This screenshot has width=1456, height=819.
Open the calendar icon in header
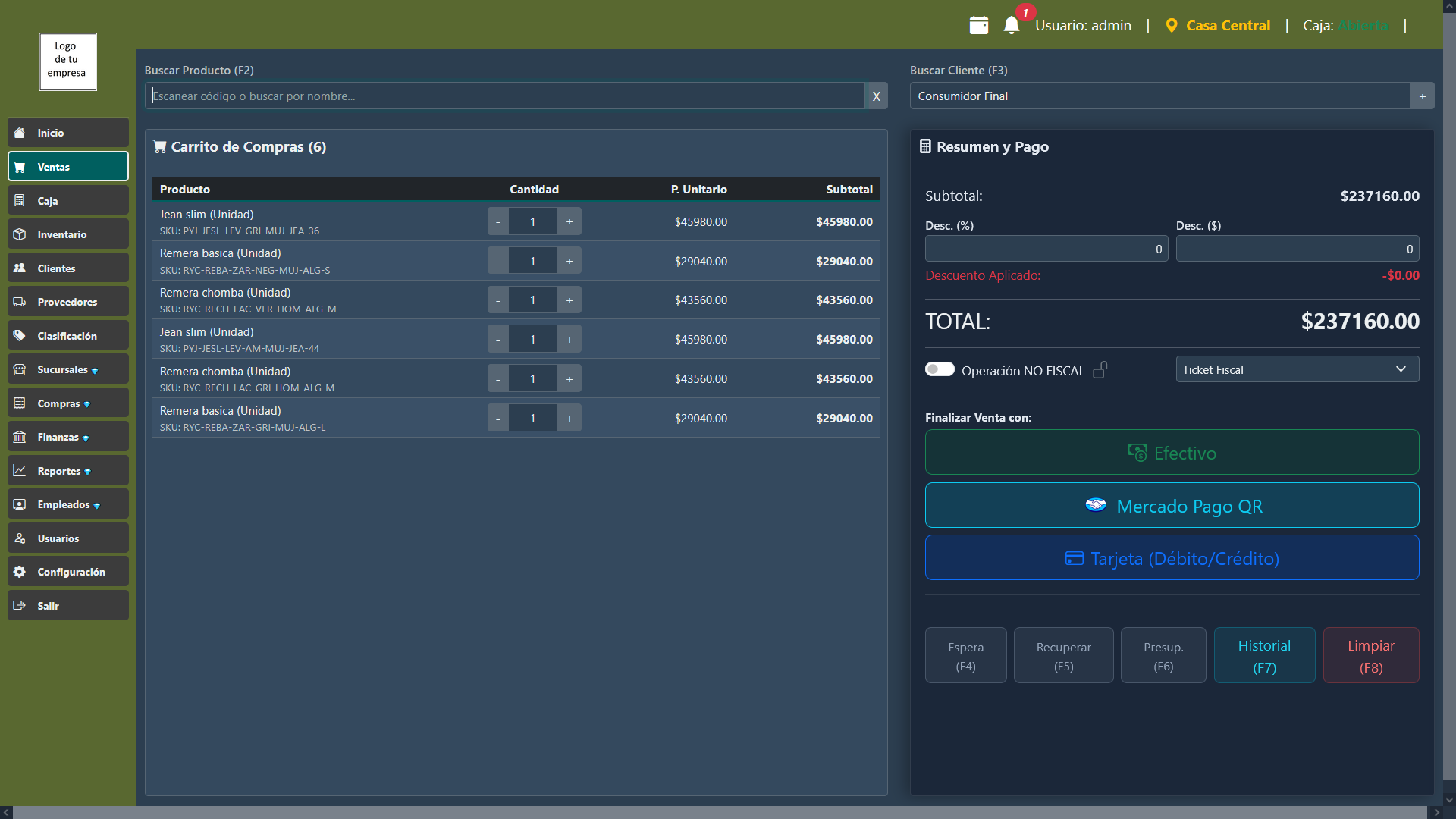978,25
